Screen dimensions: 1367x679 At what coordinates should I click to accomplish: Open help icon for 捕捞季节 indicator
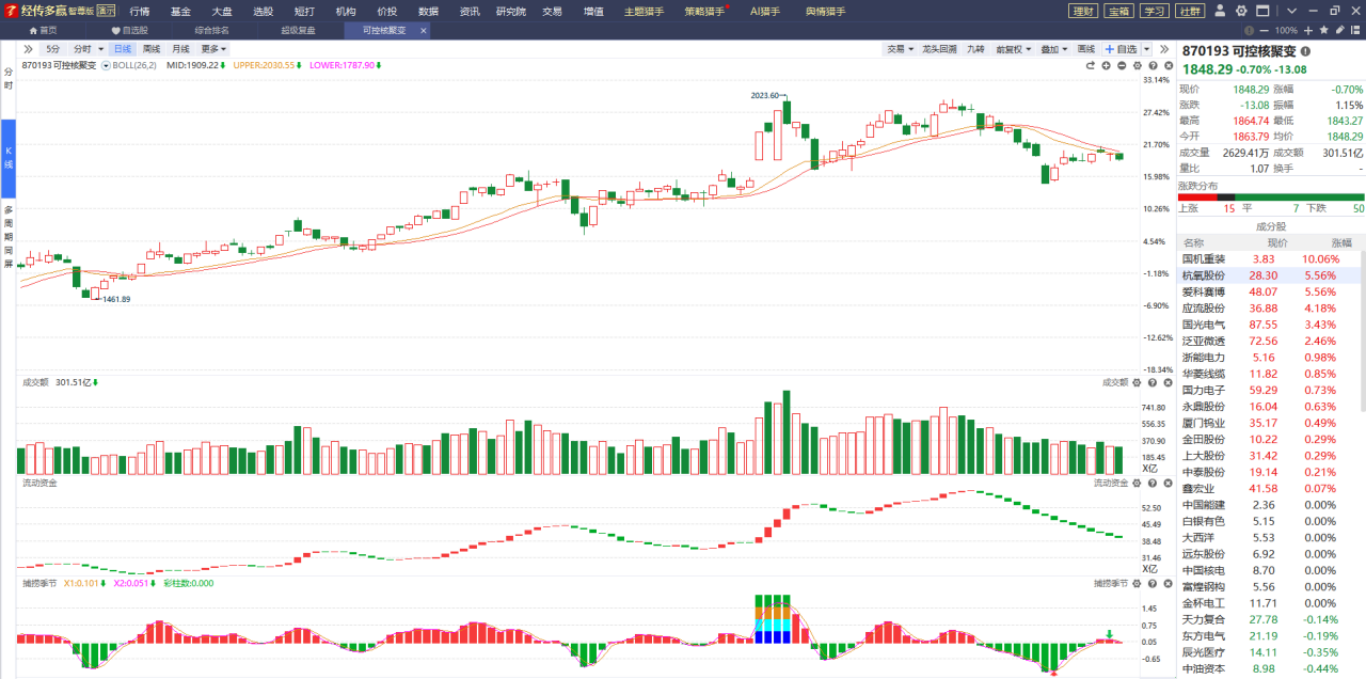click(x=1152, y=583)
